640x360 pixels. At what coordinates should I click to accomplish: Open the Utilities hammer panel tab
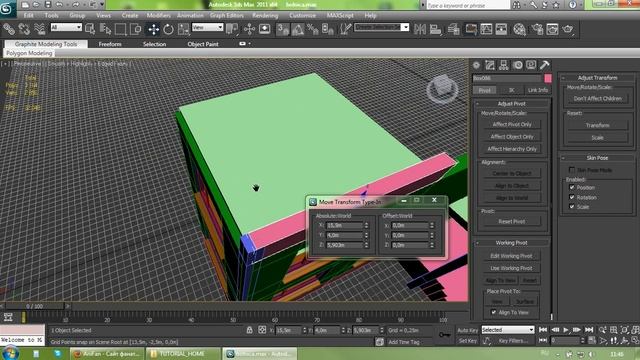(544, 65)
